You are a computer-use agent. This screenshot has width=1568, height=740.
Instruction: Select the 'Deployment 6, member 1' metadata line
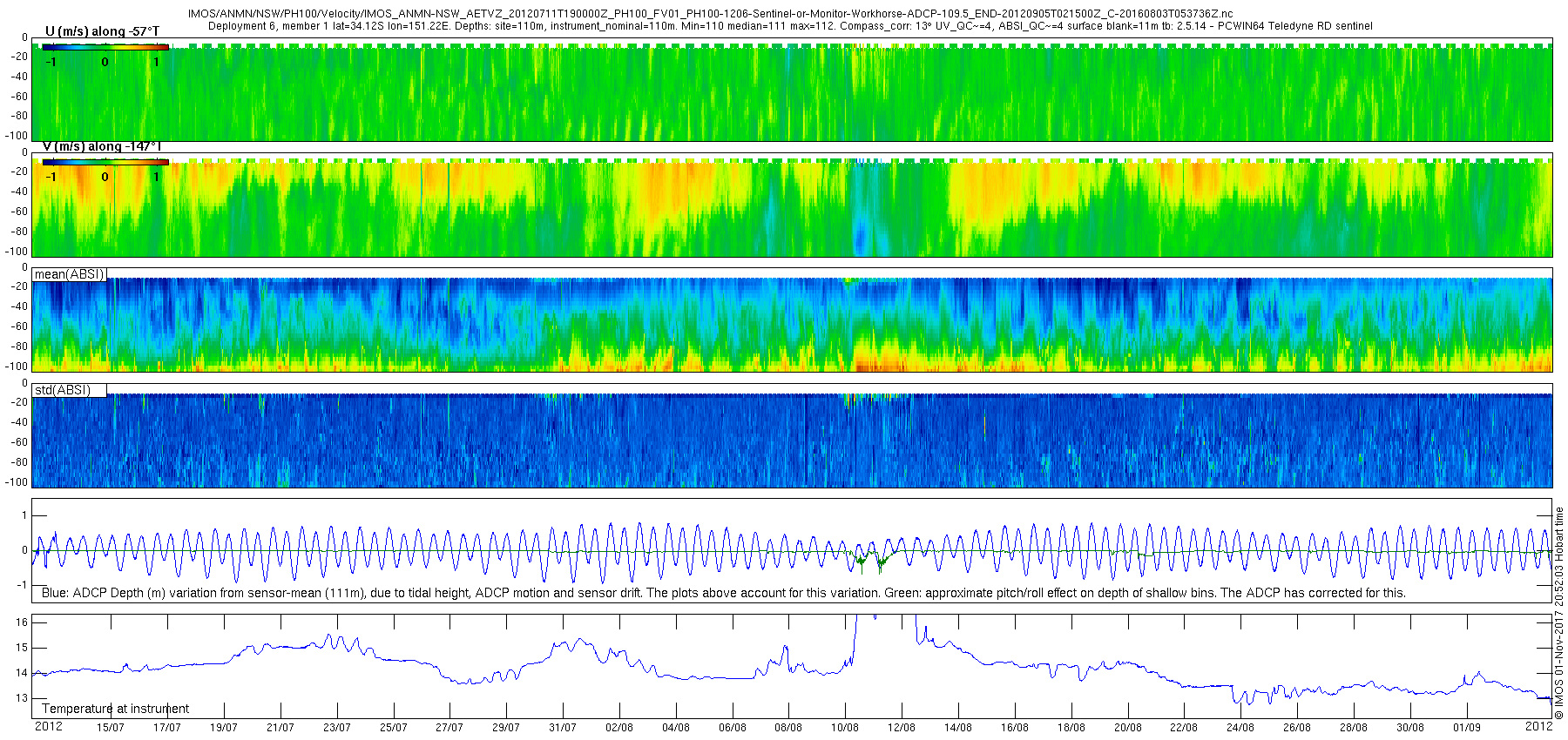790,26
